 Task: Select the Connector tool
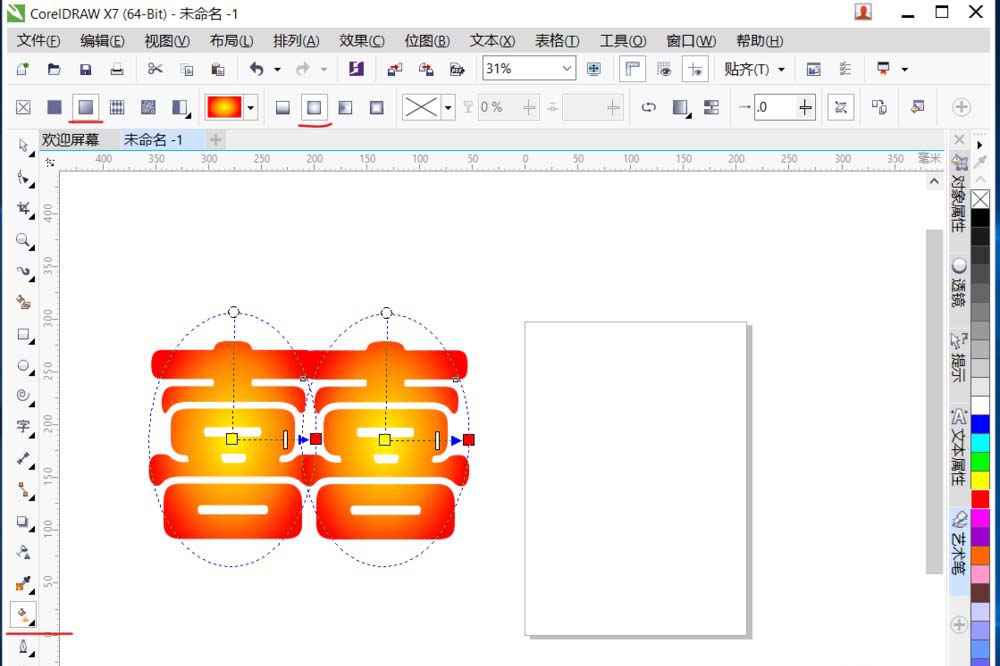tap(24, 490)
